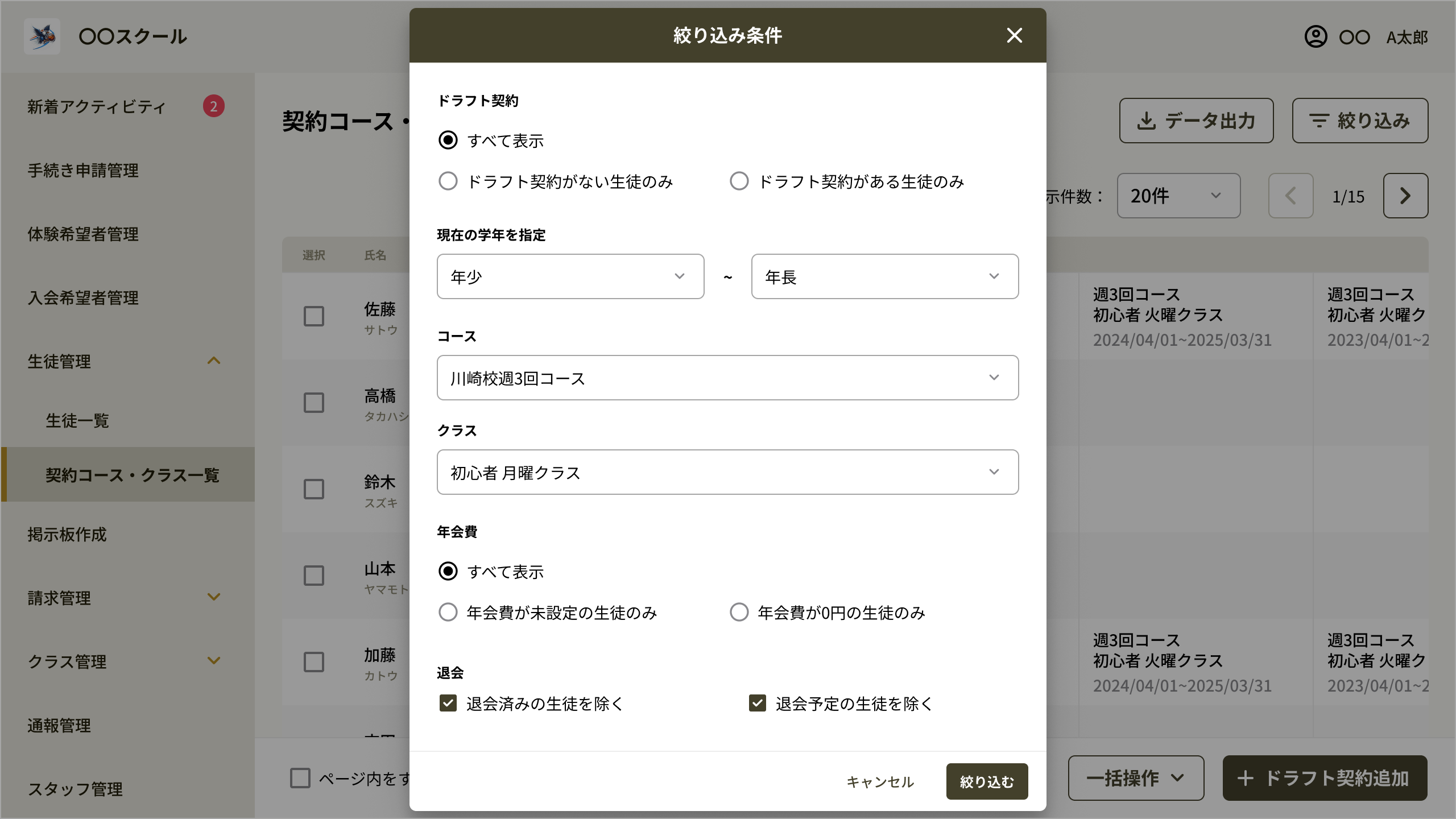Open 入会希望者管理 in the sidebar
The image size is (1456, 819).
pos(83,297)
